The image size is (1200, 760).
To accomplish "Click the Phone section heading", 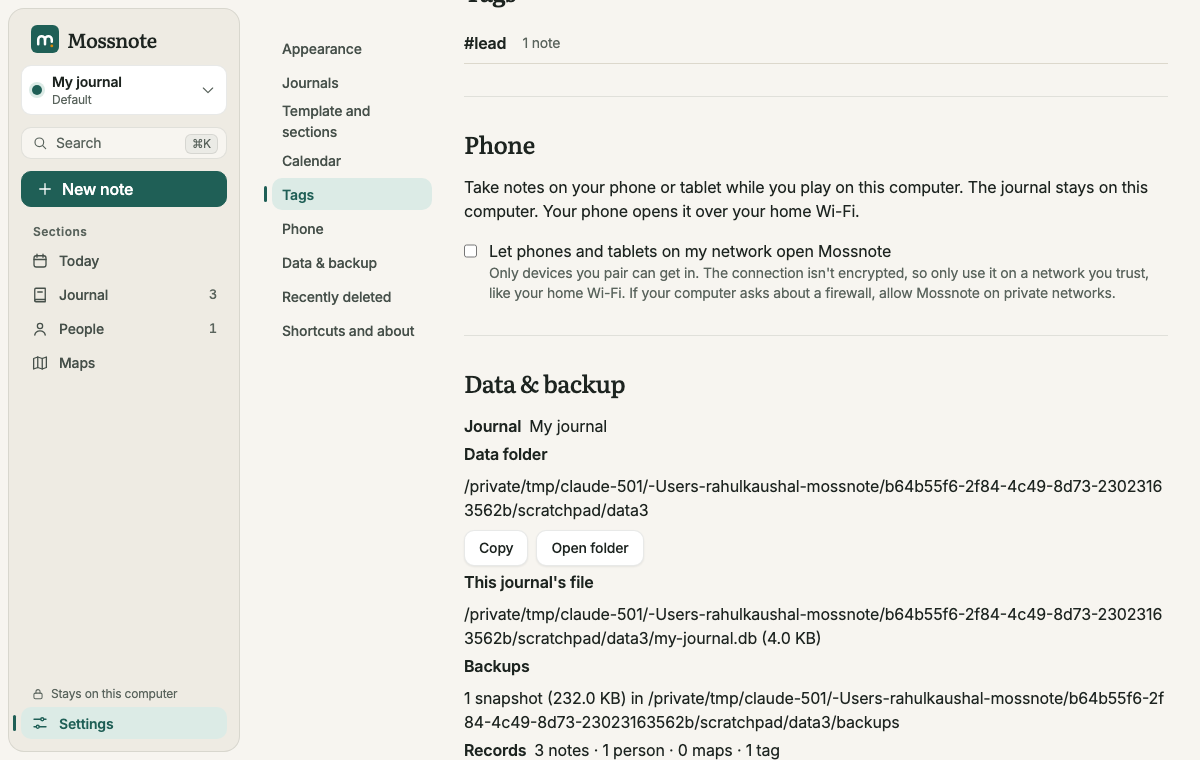I will point(500,146).
